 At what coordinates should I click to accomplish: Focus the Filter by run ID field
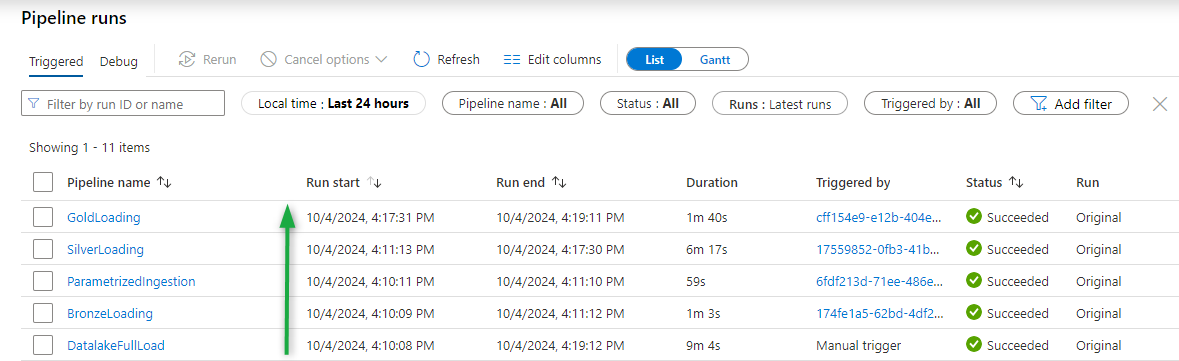coord(123,104)
